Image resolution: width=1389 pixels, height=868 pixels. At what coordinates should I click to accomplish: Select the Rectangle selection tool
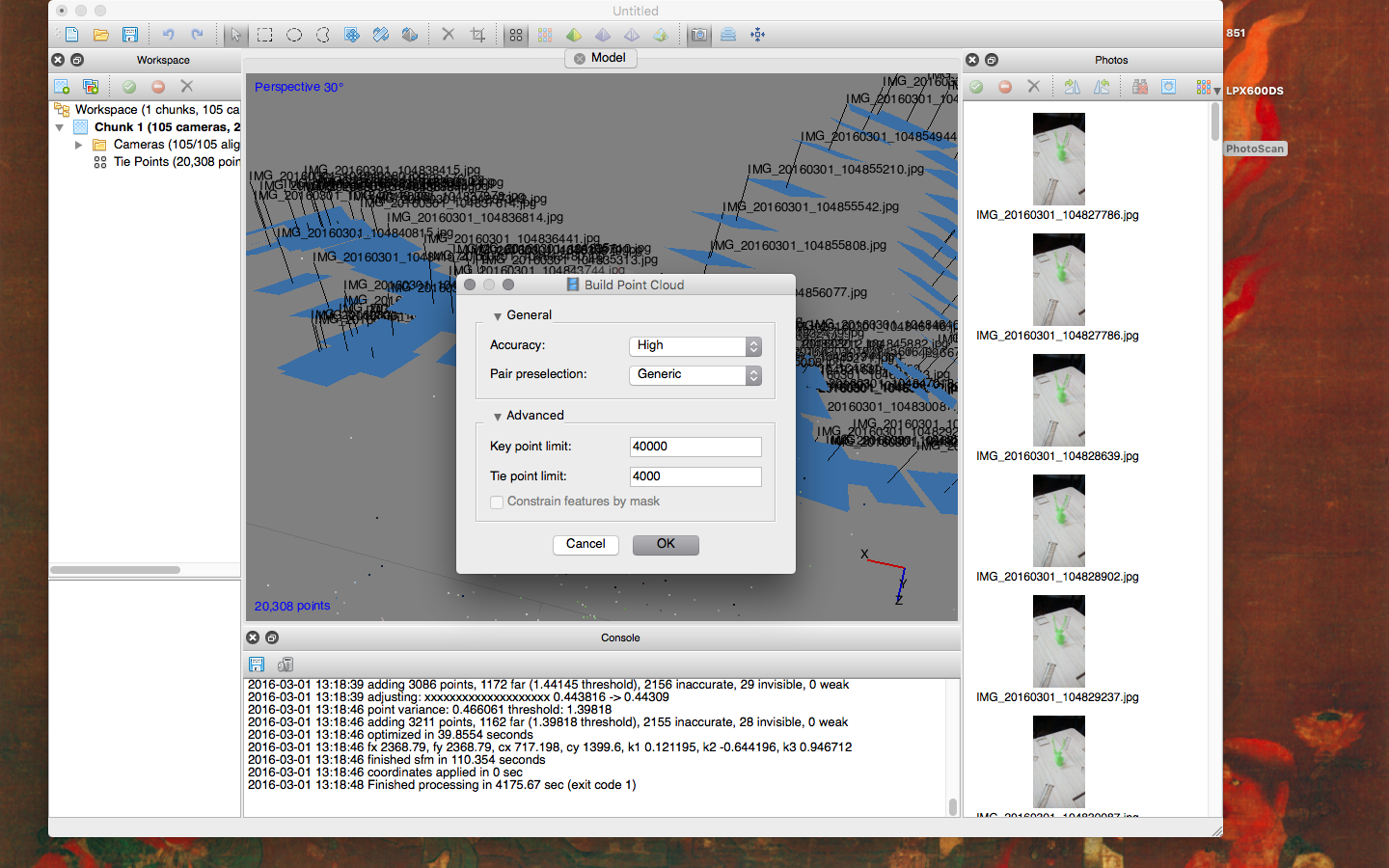(265, 35)
